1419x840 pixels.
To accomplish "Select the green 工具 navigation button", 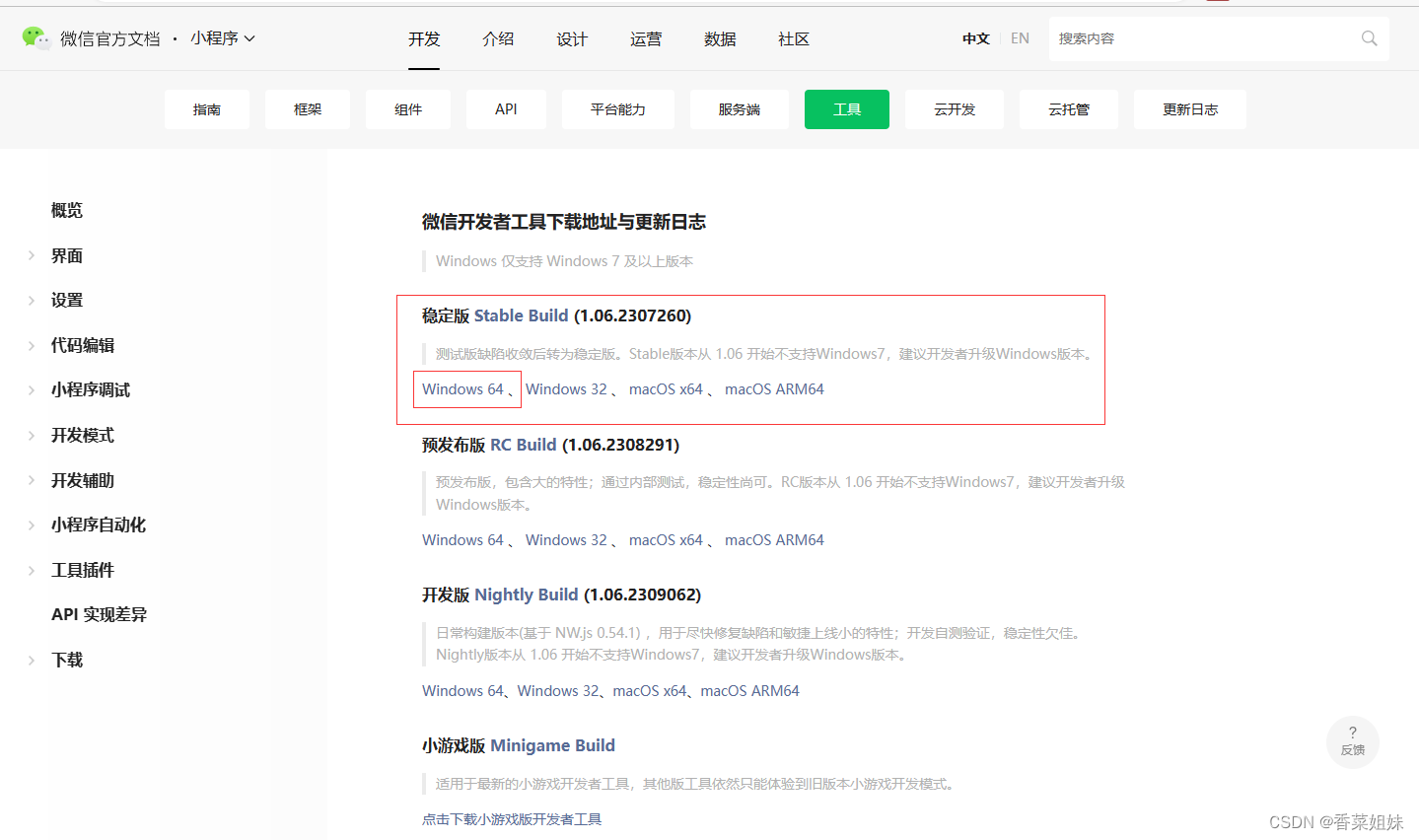I will (847, 109).
